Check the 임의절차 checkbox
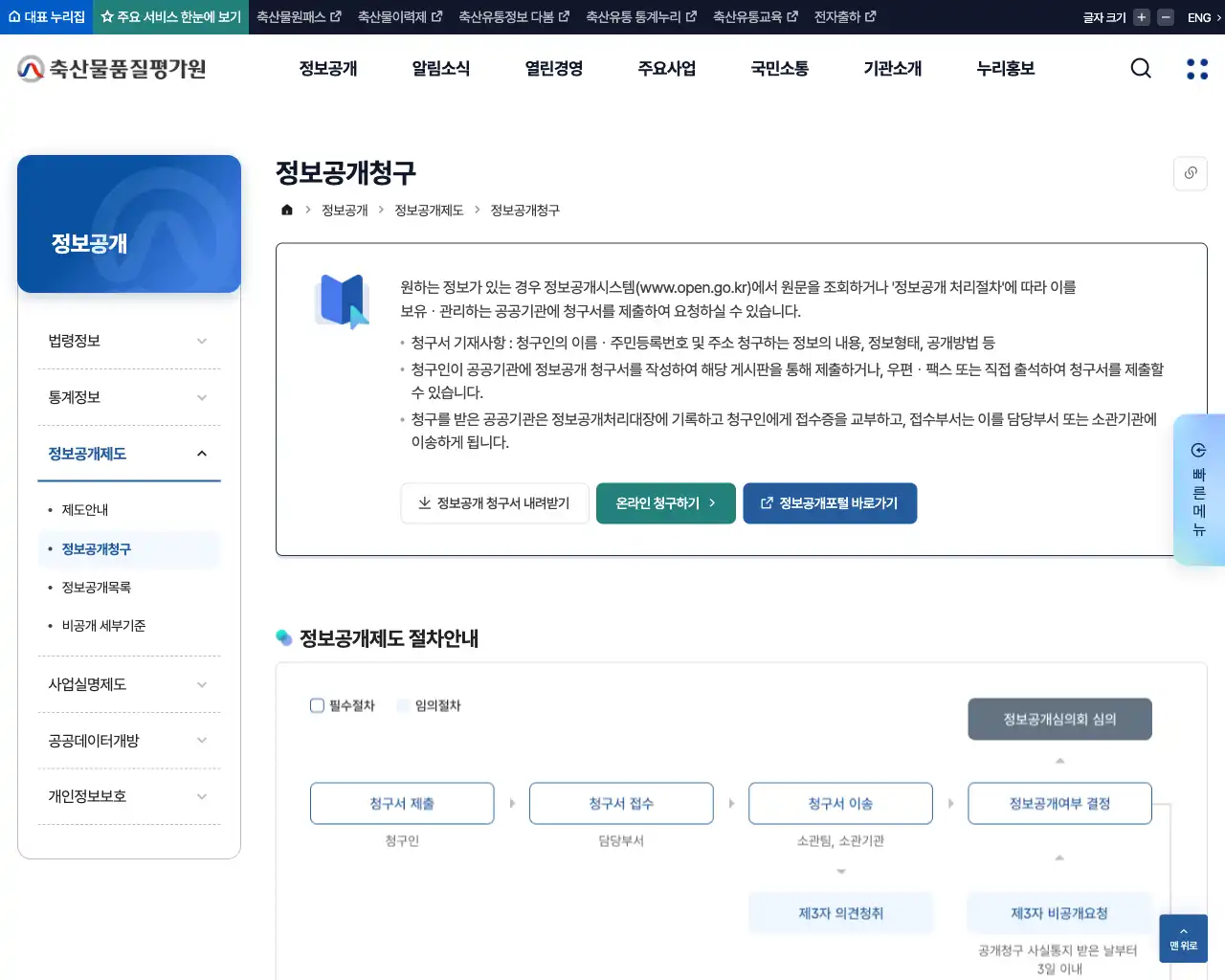Screen dimensions: 1225x980 402,705
